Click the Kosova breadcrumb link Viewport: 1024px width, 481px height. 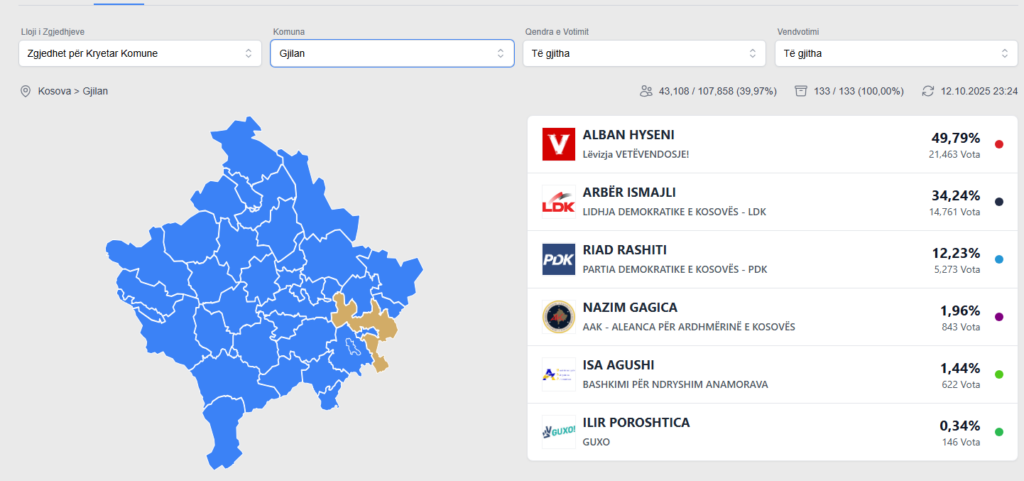(54, 91)
